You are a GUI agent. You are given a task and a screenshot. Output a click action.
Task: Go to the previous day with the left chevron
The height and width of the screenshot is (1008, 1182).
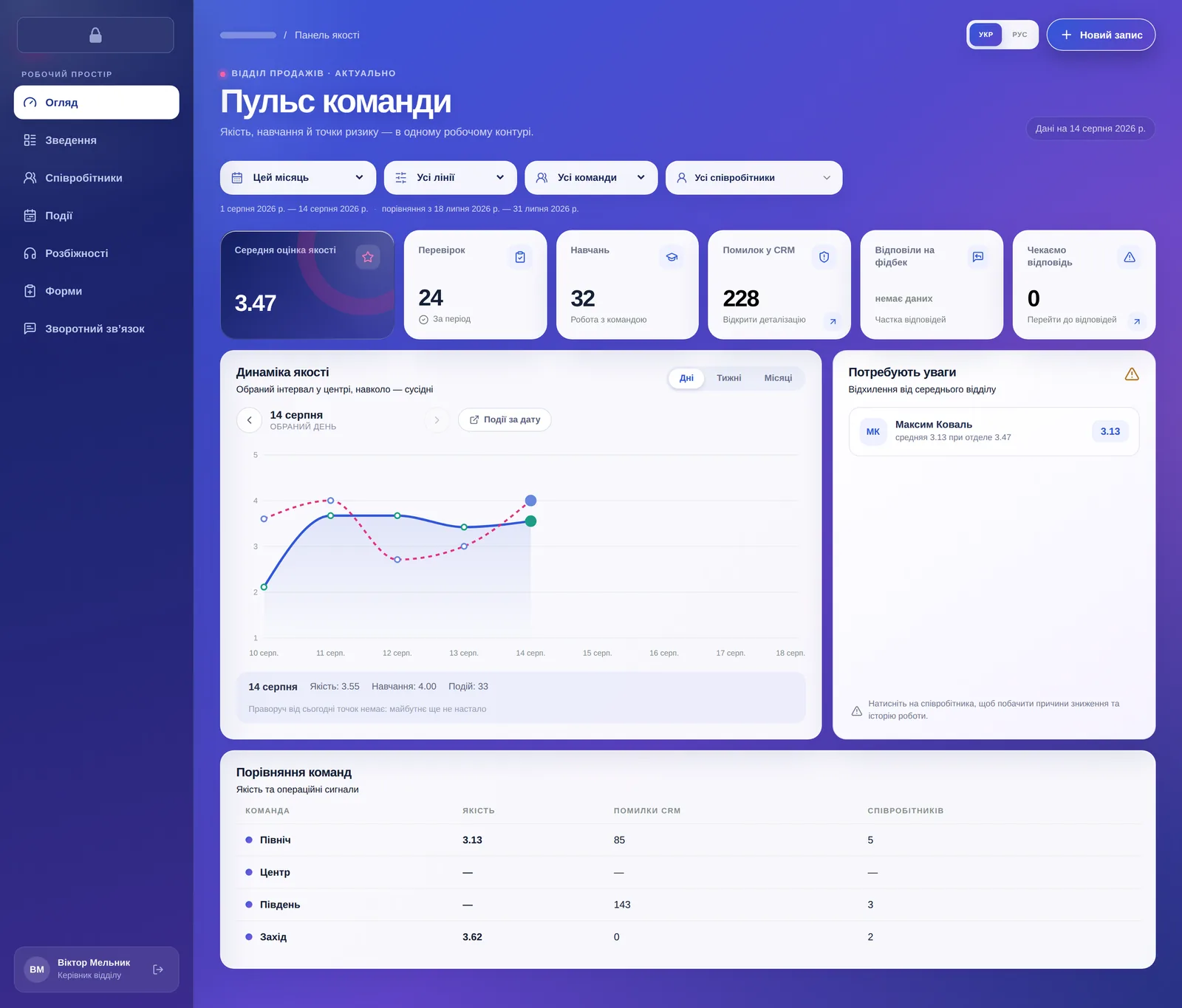pos(249,420)
